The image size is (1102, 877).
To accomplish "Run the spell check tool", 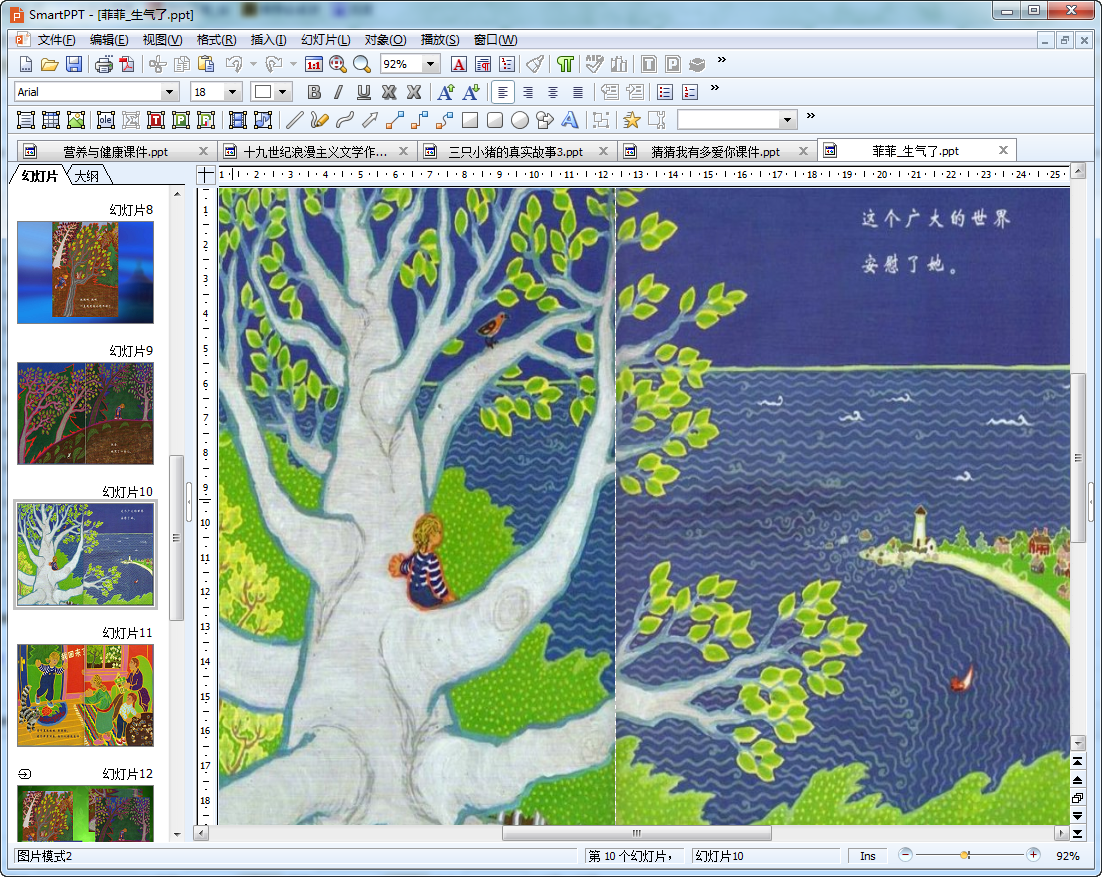I will 595,65.
